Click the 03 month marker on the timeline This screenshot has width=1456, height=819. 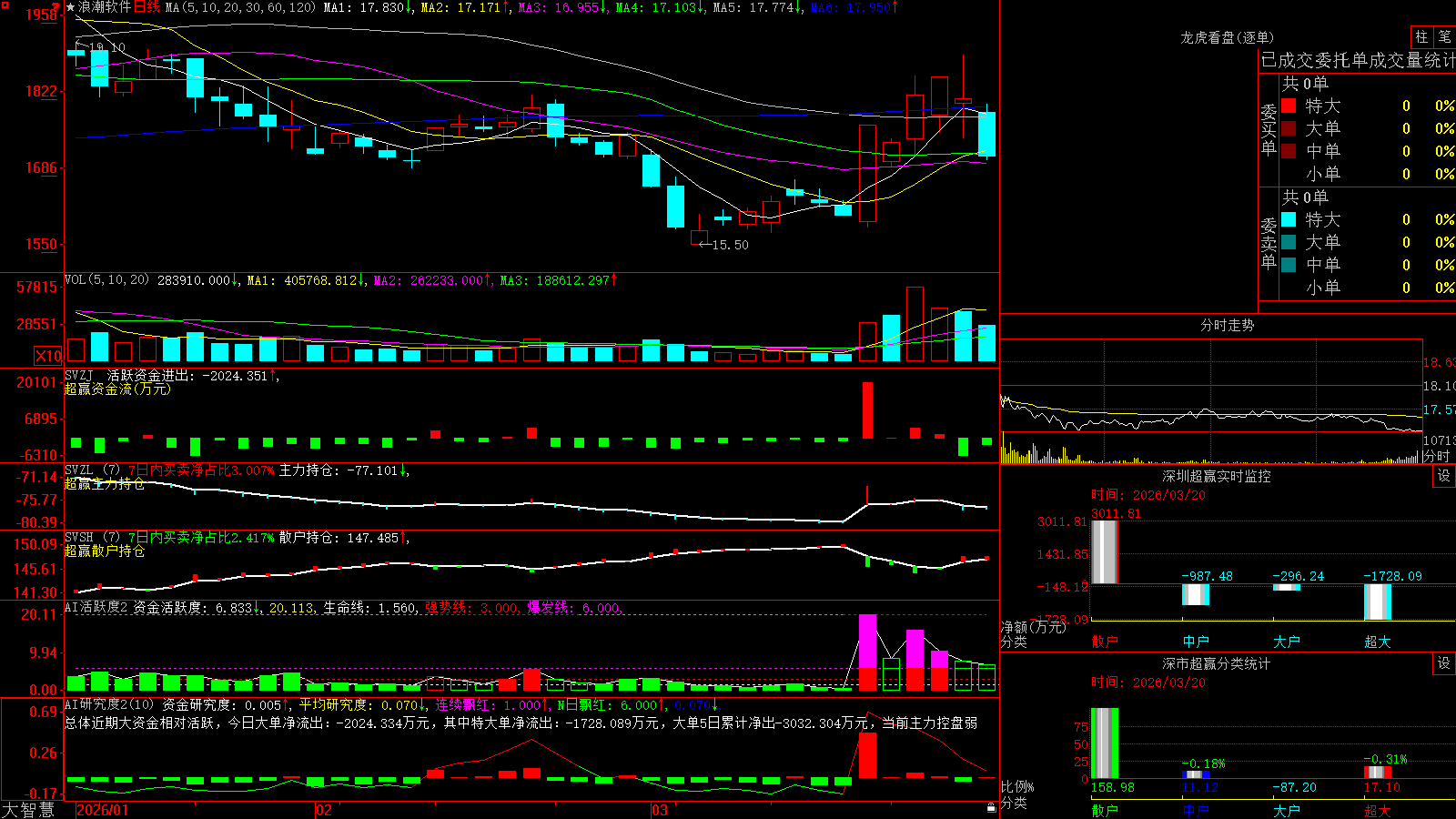point(660,810)
